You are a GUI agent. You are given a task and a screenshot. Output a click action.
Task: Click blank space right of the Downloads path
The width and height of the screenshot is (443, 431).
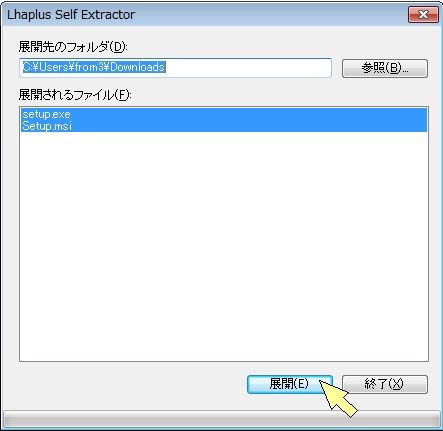[248, 68]
